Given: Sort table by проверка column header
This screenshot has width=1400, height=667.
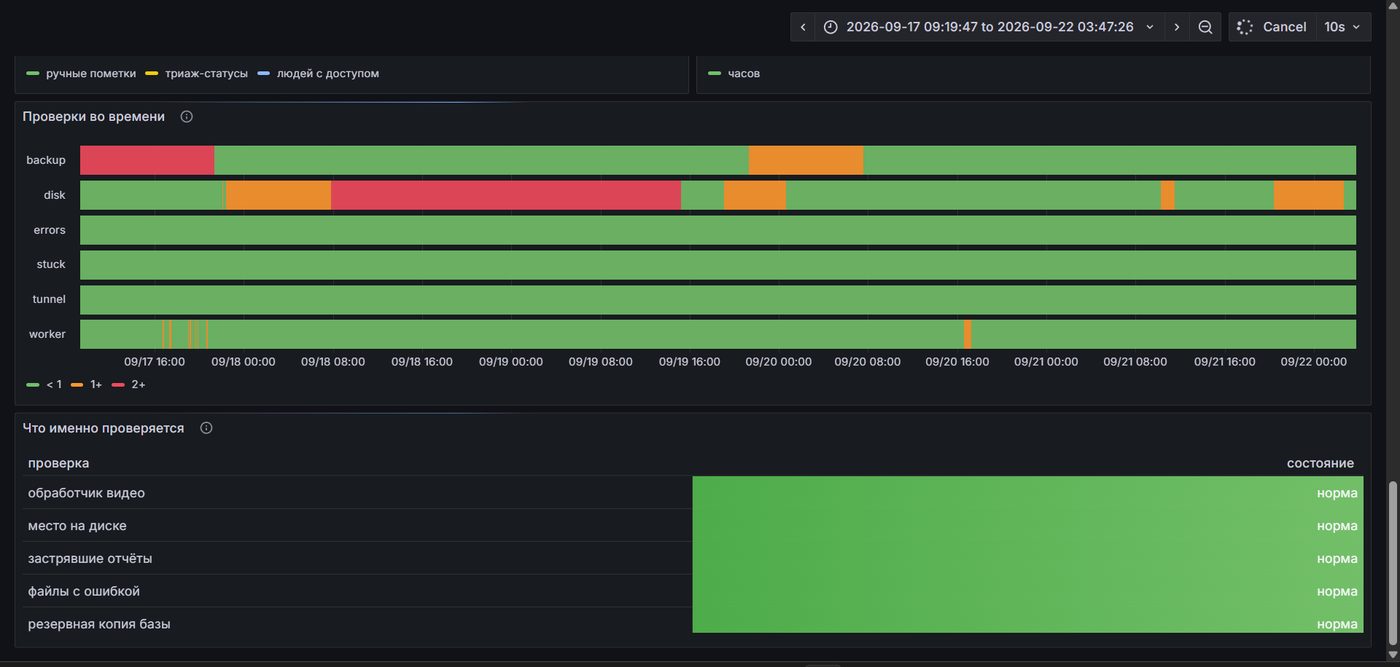Looking at the screenshot, I should [x=58, y=463].
